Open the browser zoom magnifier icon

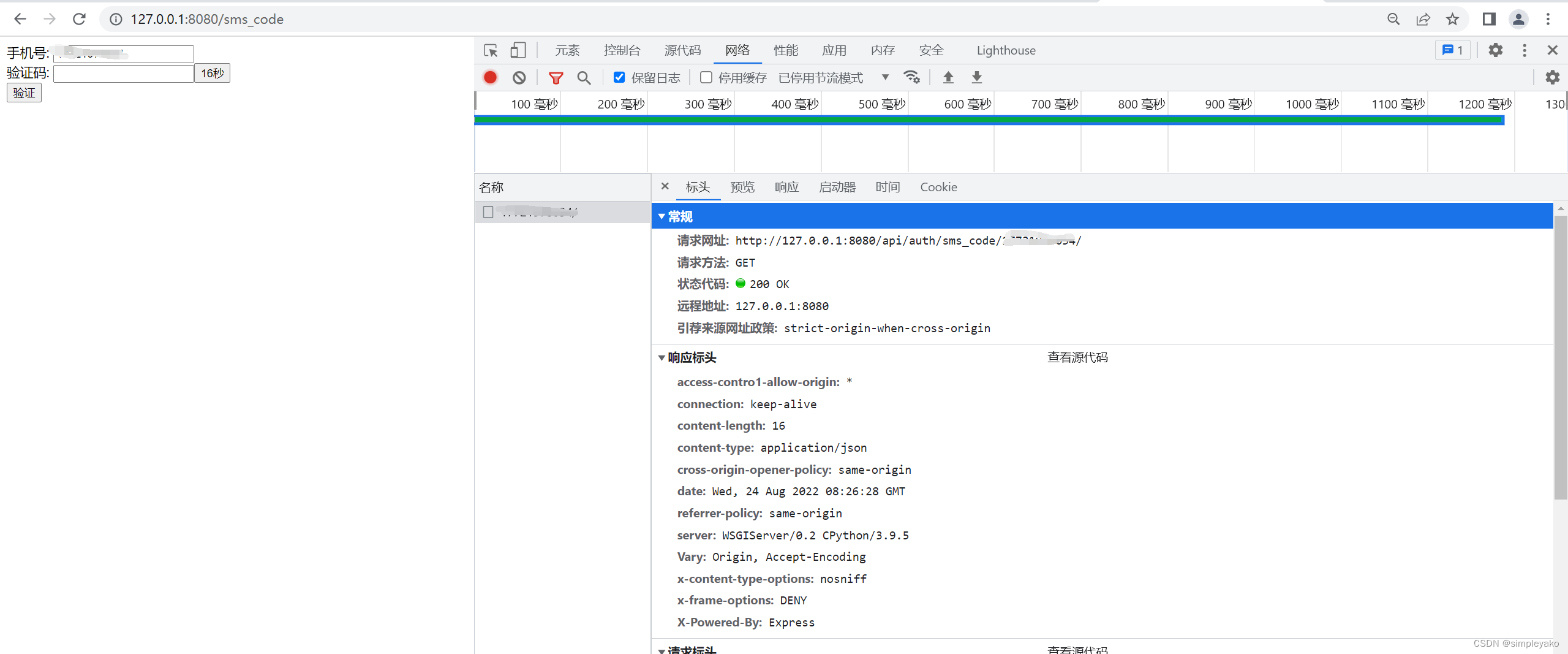tap(1393, 19)
